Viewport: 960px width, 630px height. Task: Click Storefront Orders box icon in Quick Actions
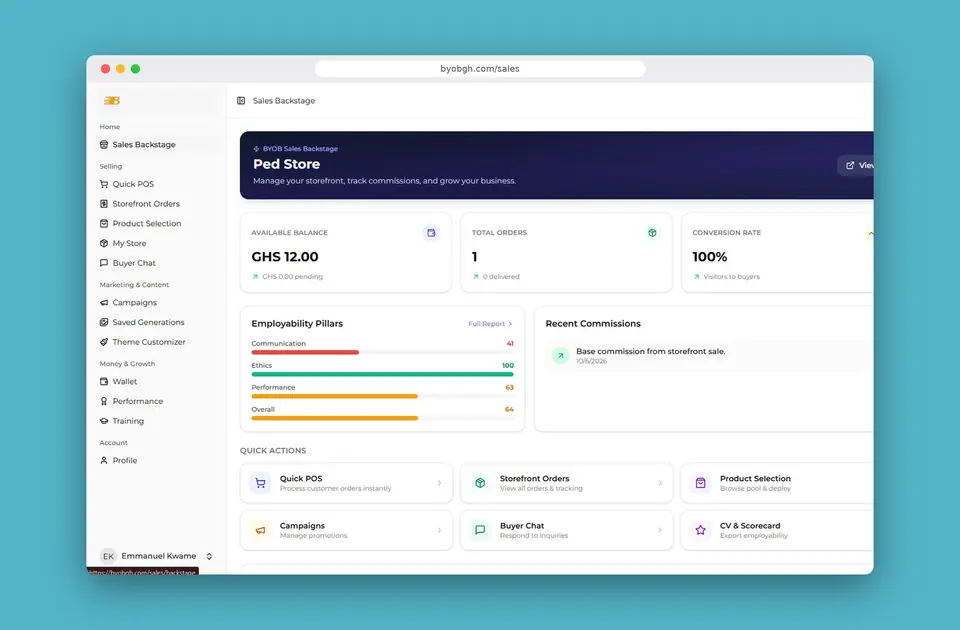pyautogui.click(x=480, y=483)
